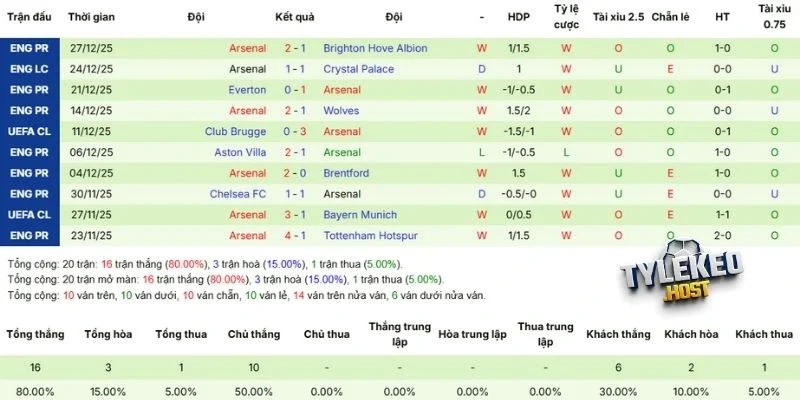Select the Brentford team link
The width and height of the screenshot is (800, 400).
point(346,173)
